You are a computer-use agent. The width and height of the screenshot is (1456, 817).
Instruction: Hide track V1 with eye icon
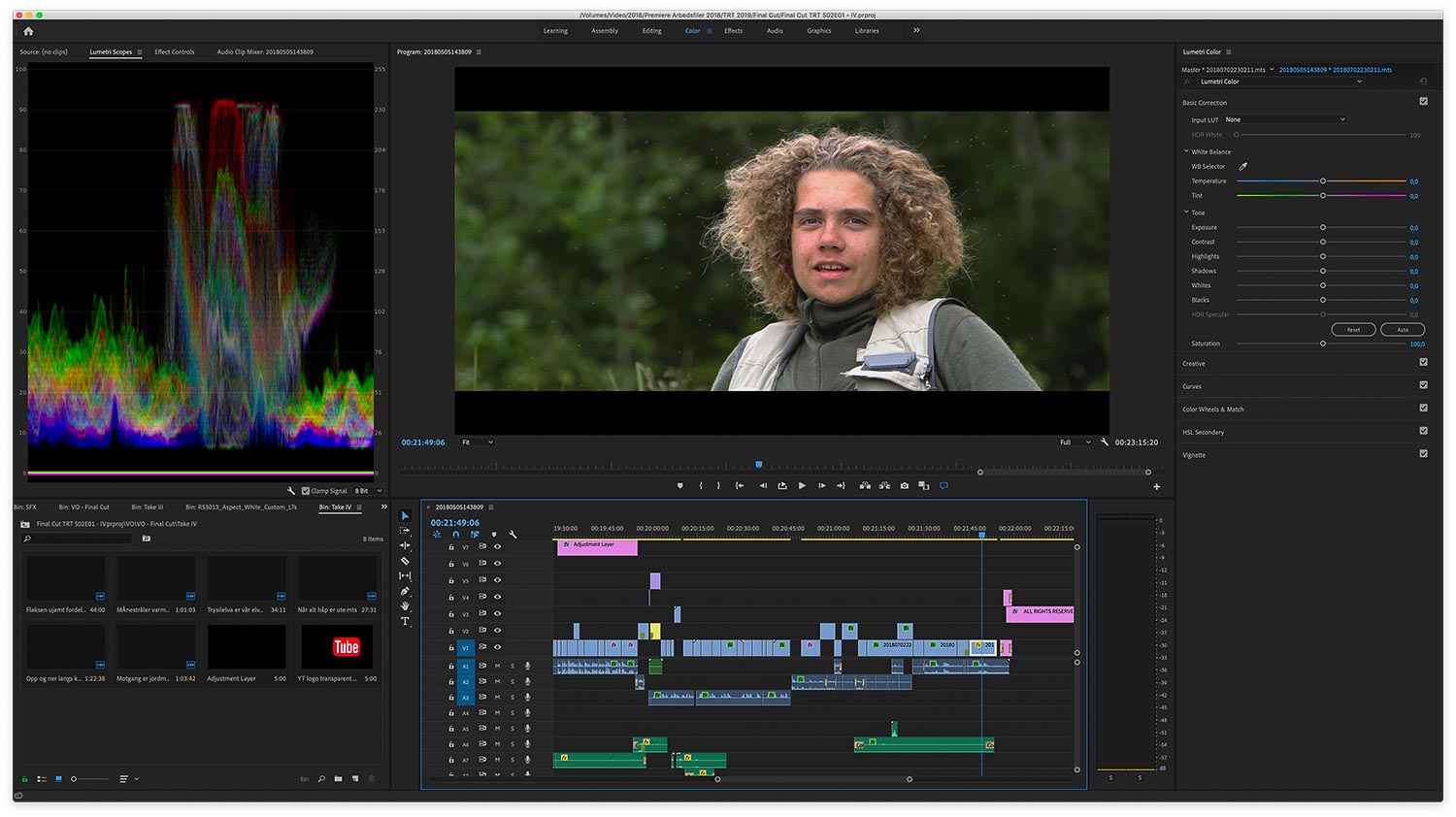click(498, 647)
